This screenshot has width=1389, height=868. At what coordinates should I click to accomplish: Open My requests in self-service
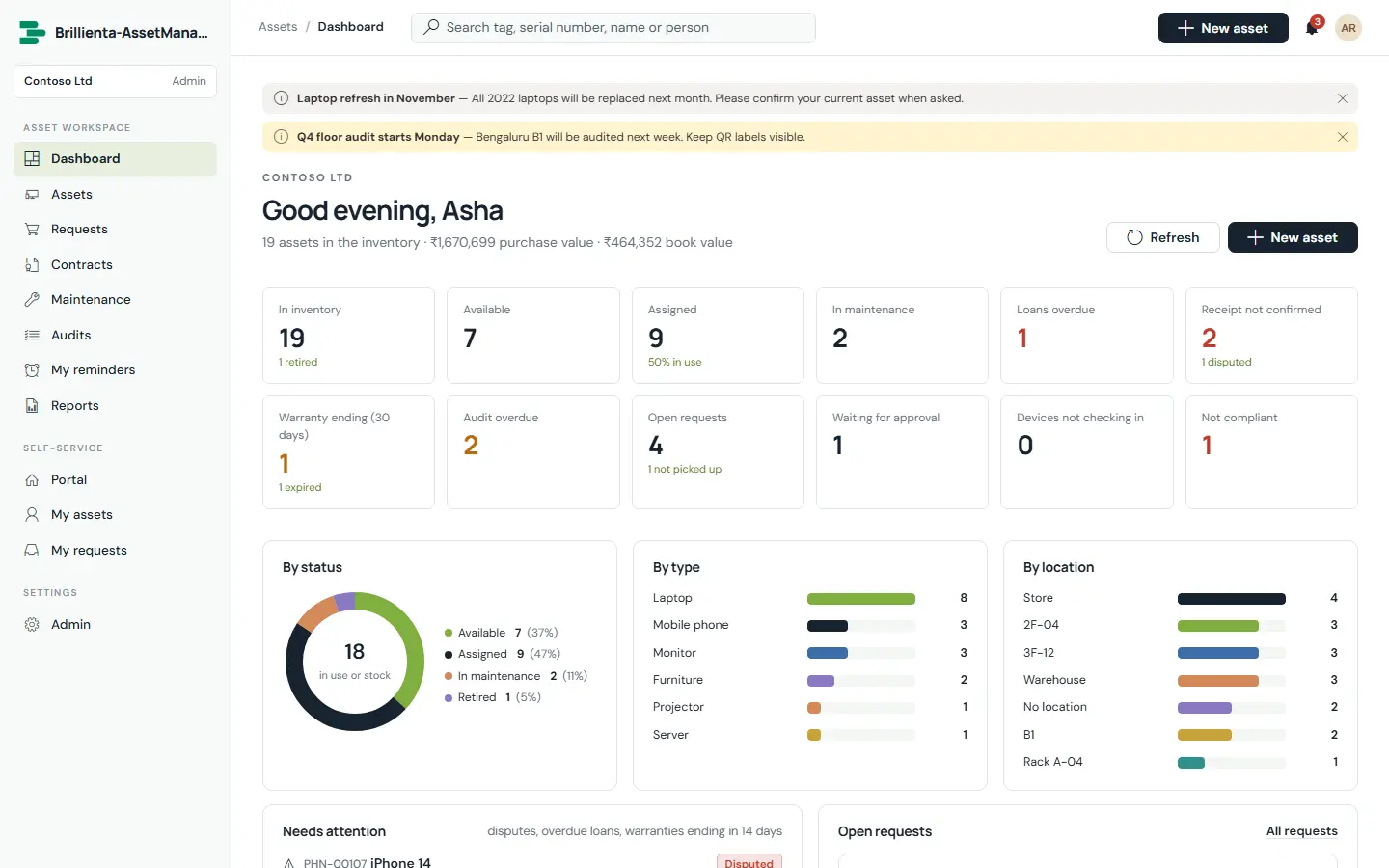(115, 551)
